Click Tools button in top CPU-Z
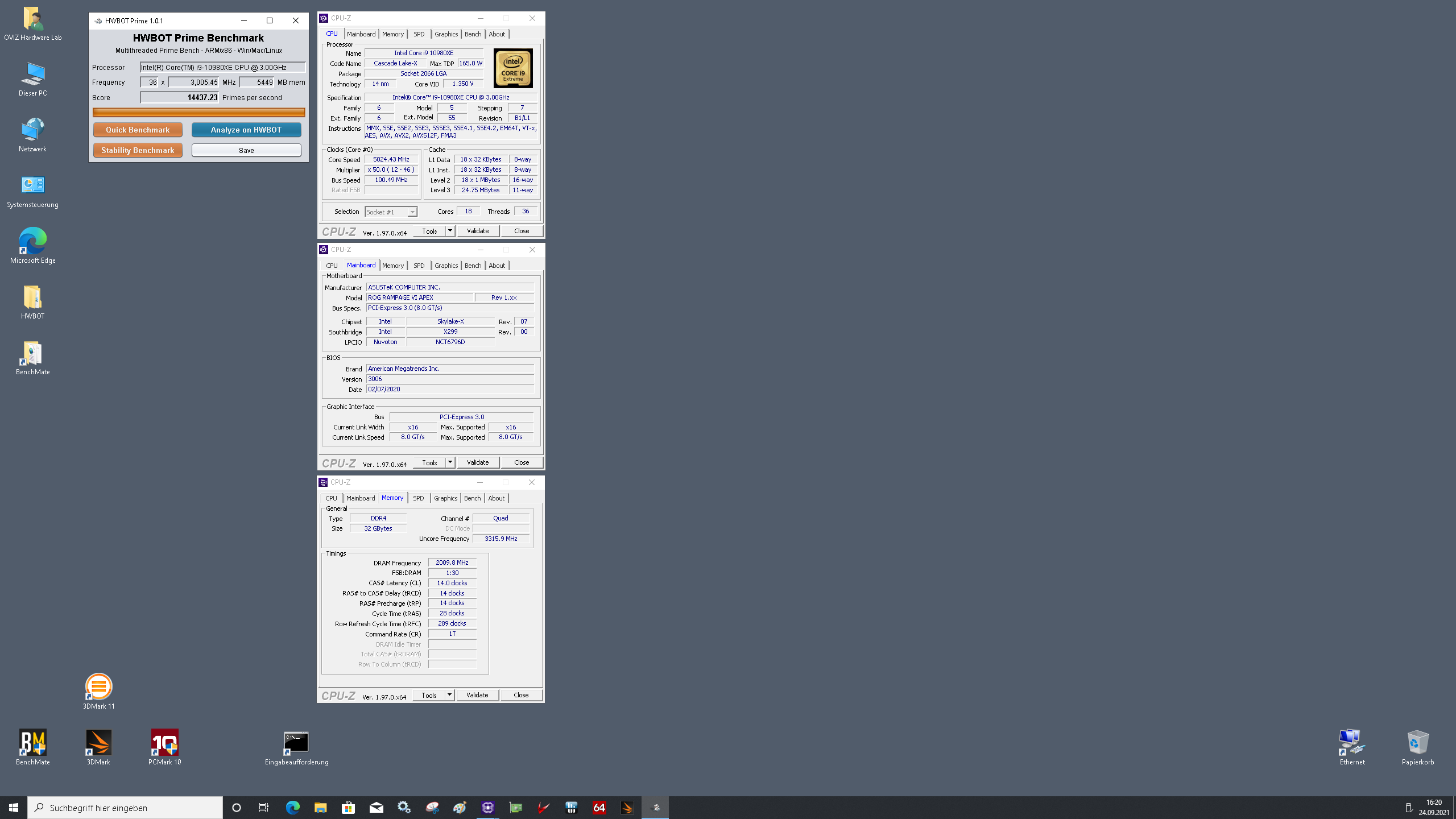Image resolution: width=1456 pixels, height=819 pixels. pos(429,231)
